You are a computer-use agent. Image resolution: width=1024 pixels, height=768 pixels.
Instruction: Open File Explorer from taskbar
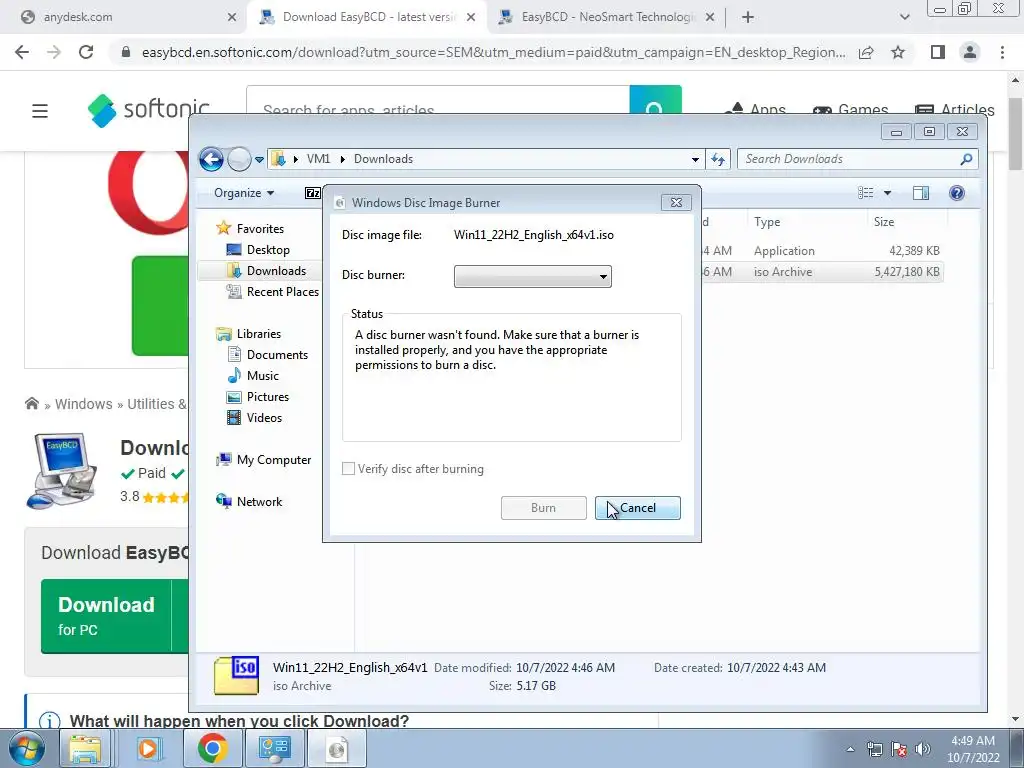[x=86, y=748]
